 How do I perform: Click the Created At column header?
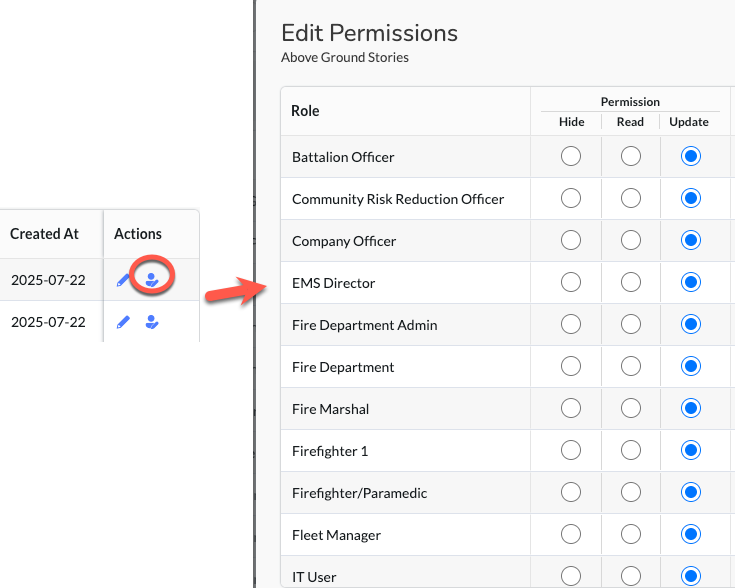[x=45, y=234]
